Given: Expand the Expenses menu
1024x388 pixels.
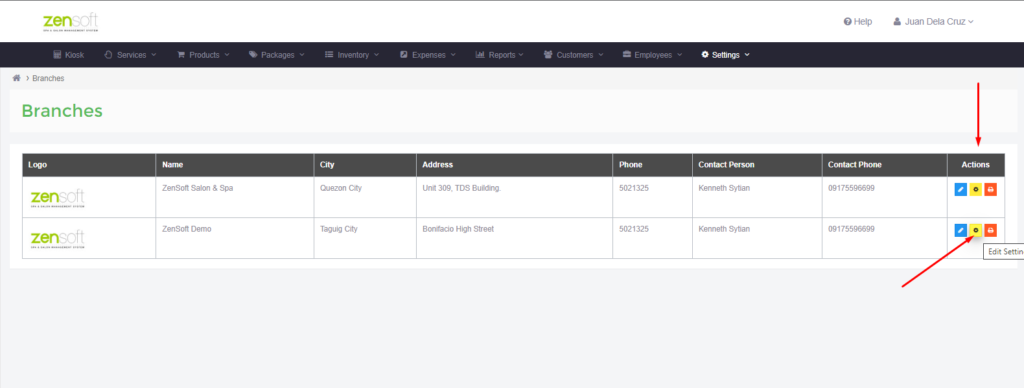Looking at the screenshot, I should [x=428, y=55].
